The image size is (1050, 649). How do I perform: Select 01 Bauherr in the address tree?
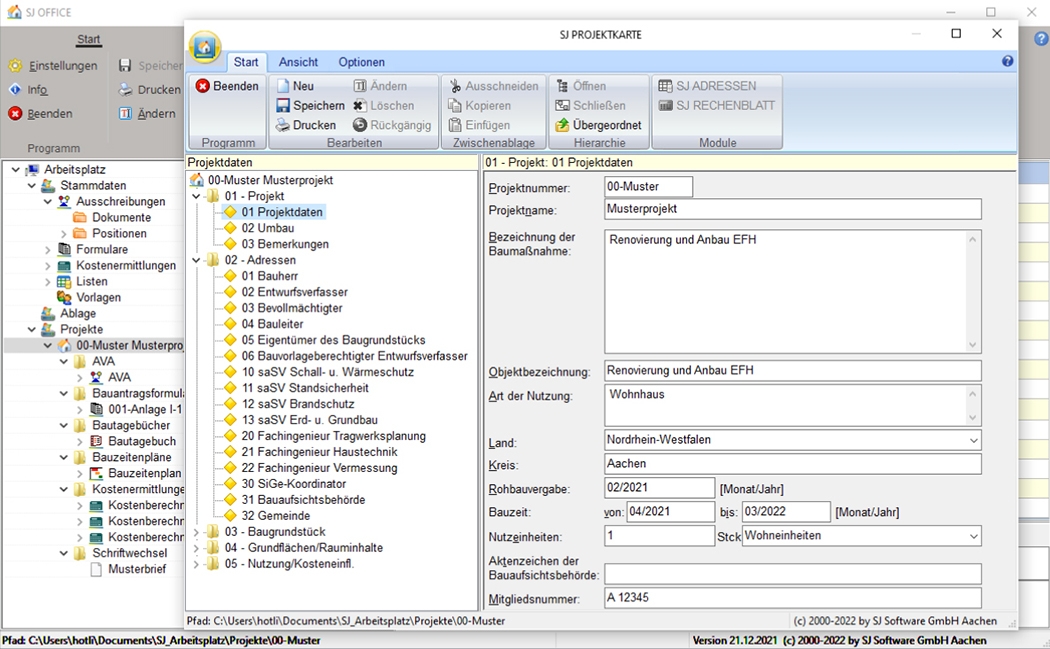pyautogui.click(x=266, y=276)
